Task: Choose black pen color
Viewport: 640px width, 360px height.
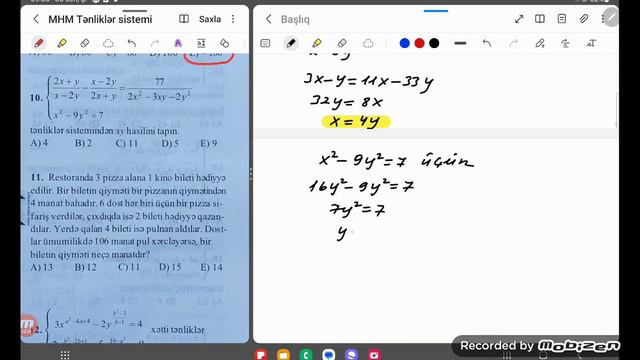Action: pyautogui.click(x=434, y=43)
